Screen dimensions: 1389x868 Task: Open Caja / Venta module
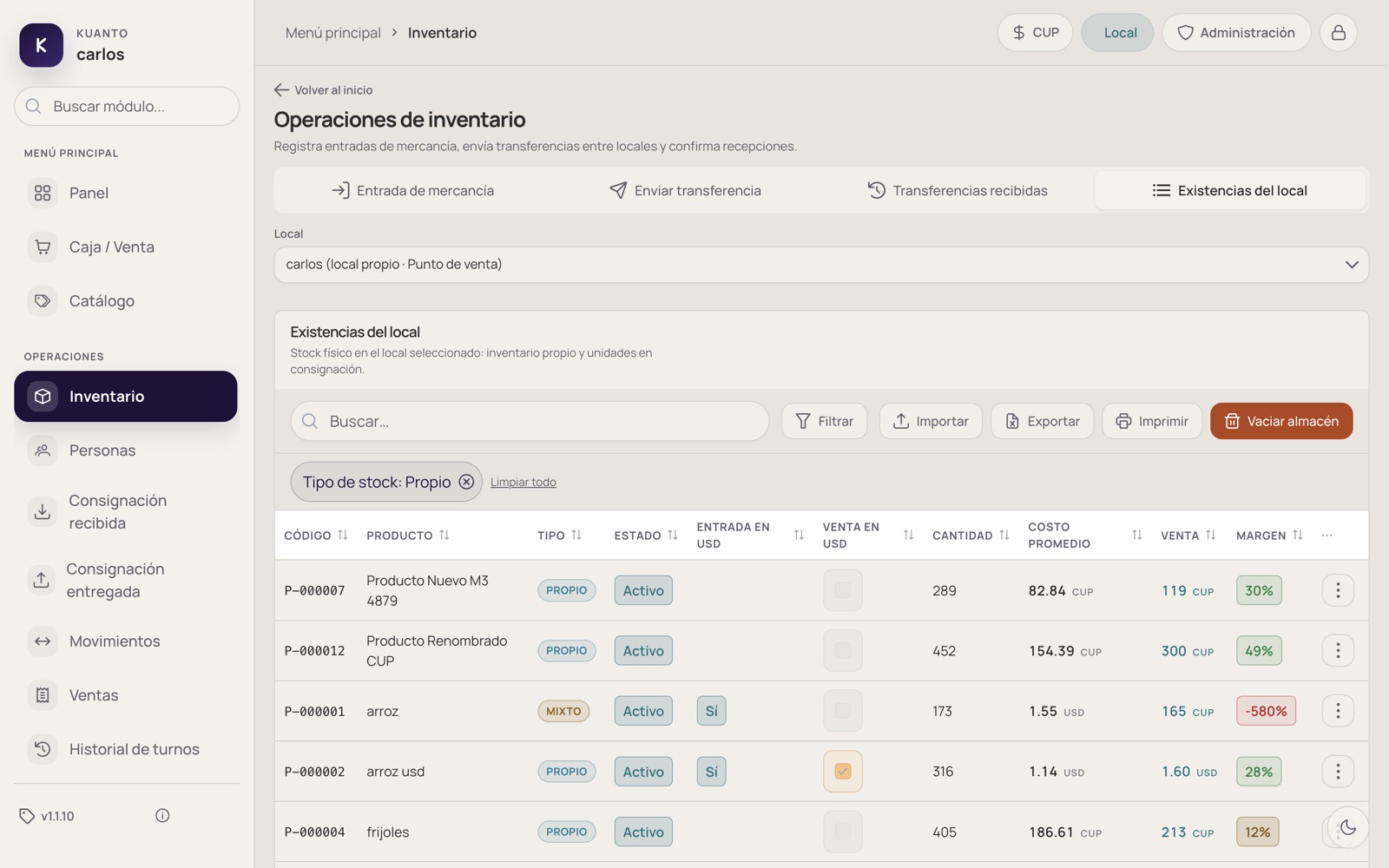pos(126,247)
